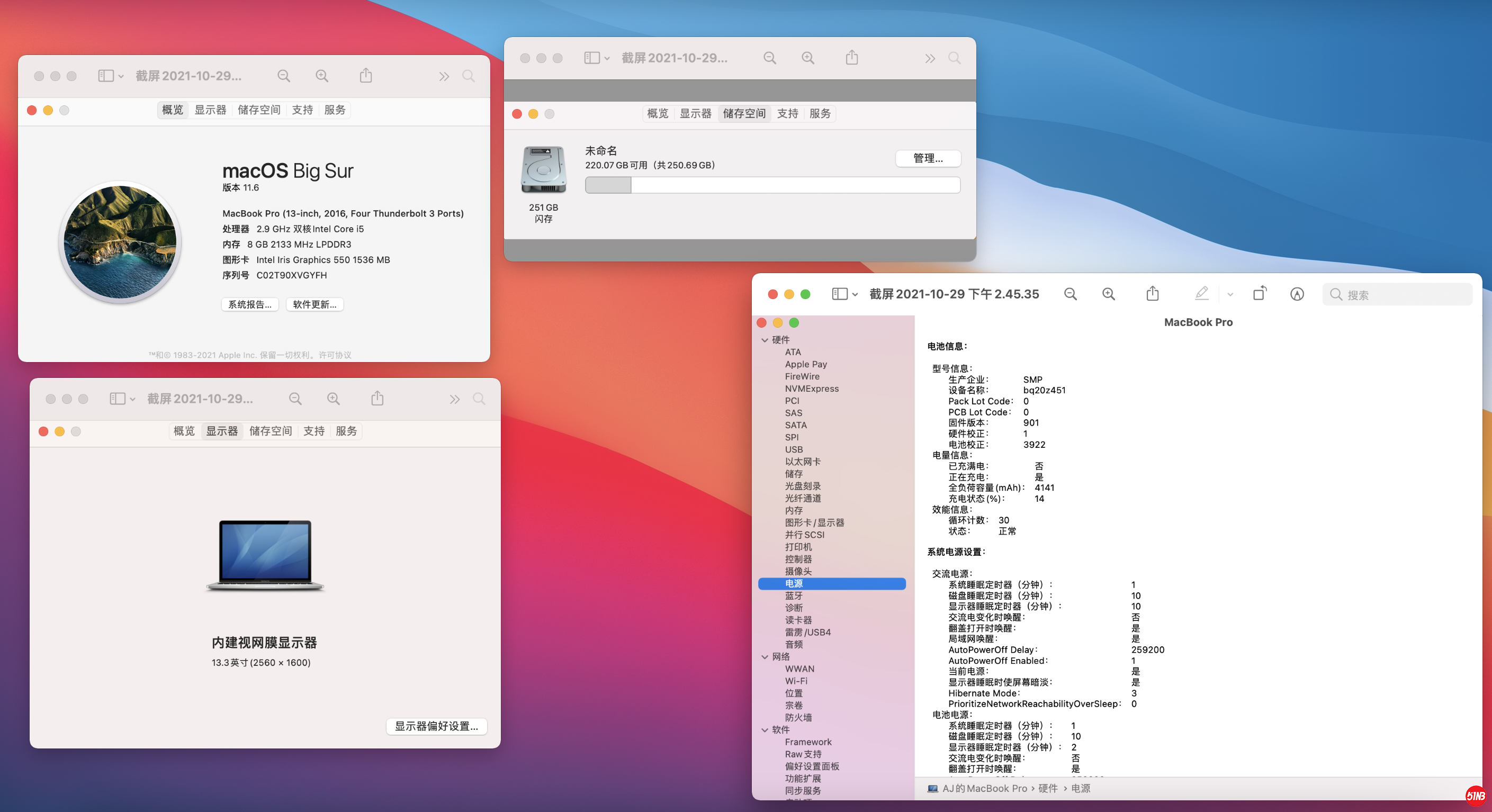Click the storage usage bar for 未命名
Viewport: 1492px width, 812px height.
[x=772, y=185]
